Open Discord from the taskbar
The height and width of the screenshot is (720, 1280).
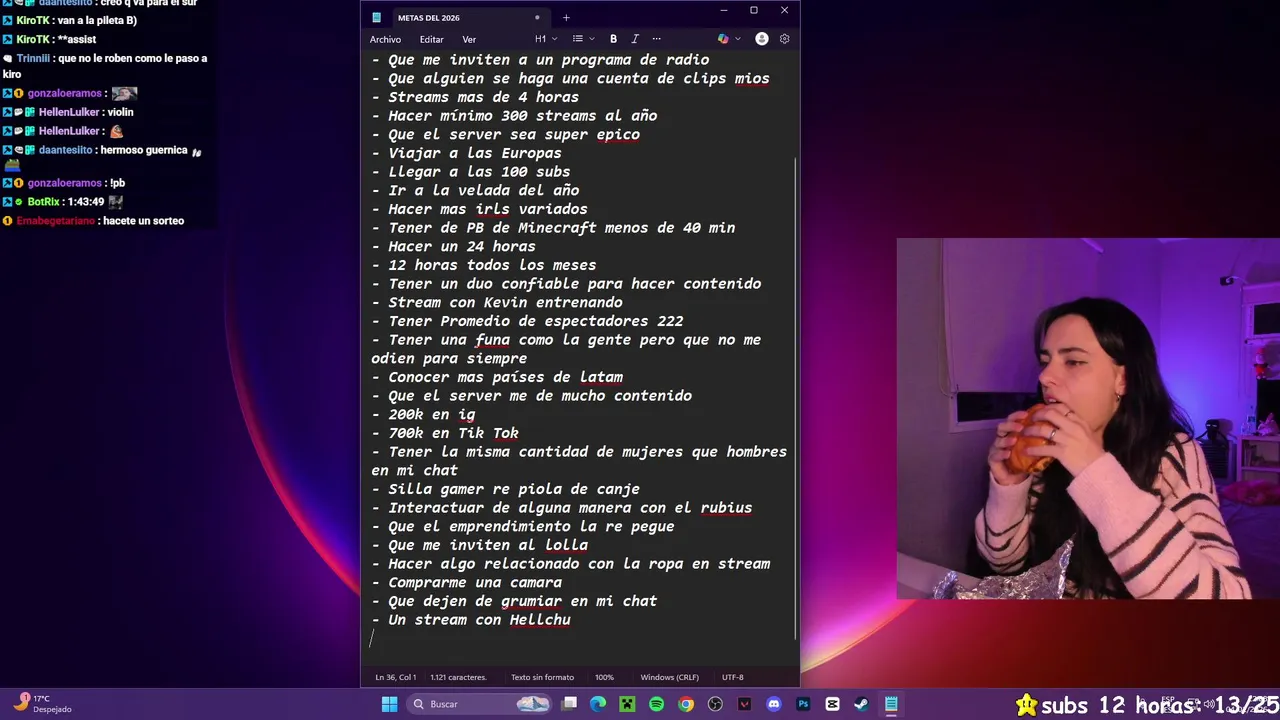(773, 704)
